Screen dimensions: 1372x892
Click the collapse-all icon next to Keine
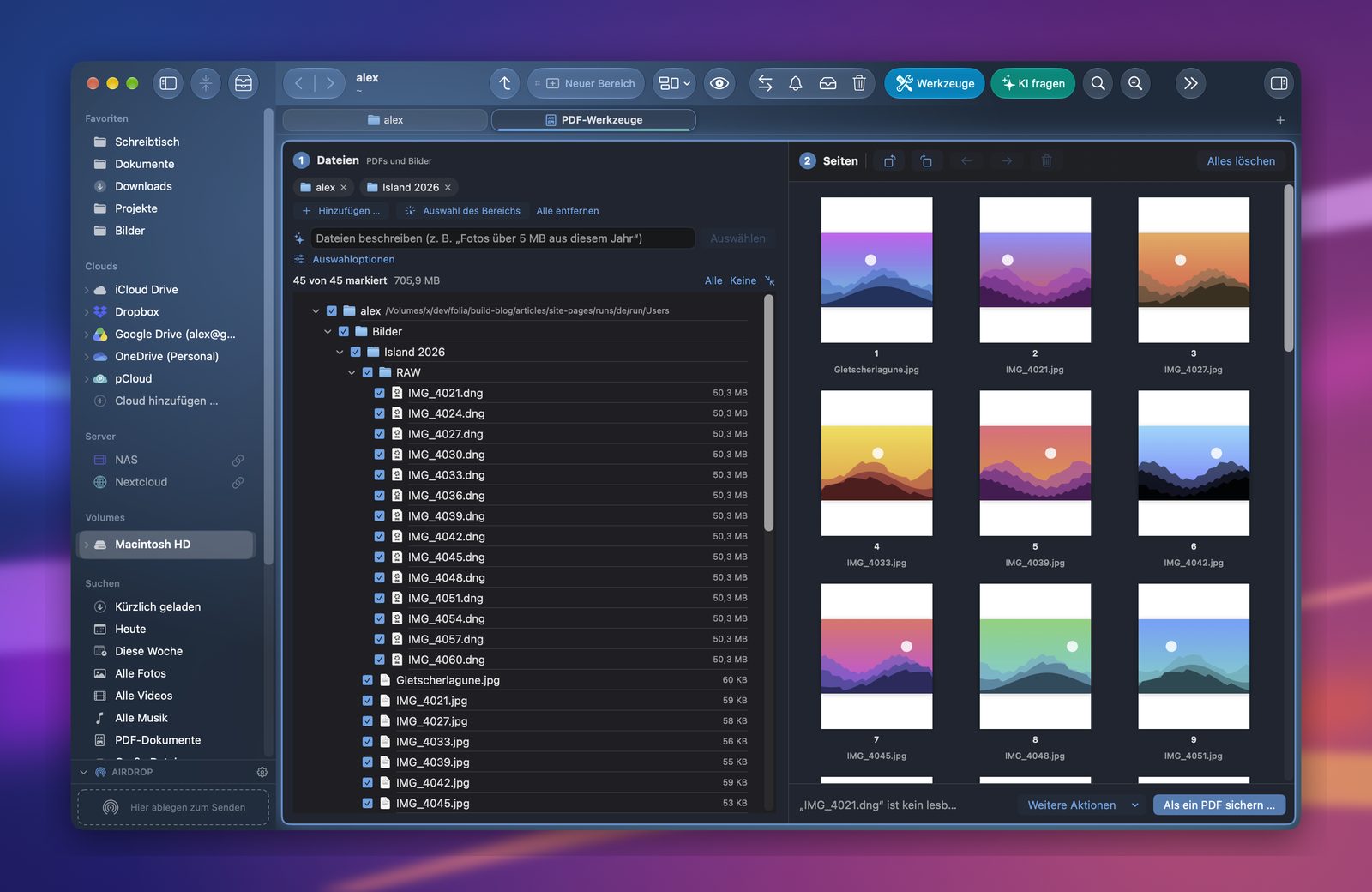(770, 280)
